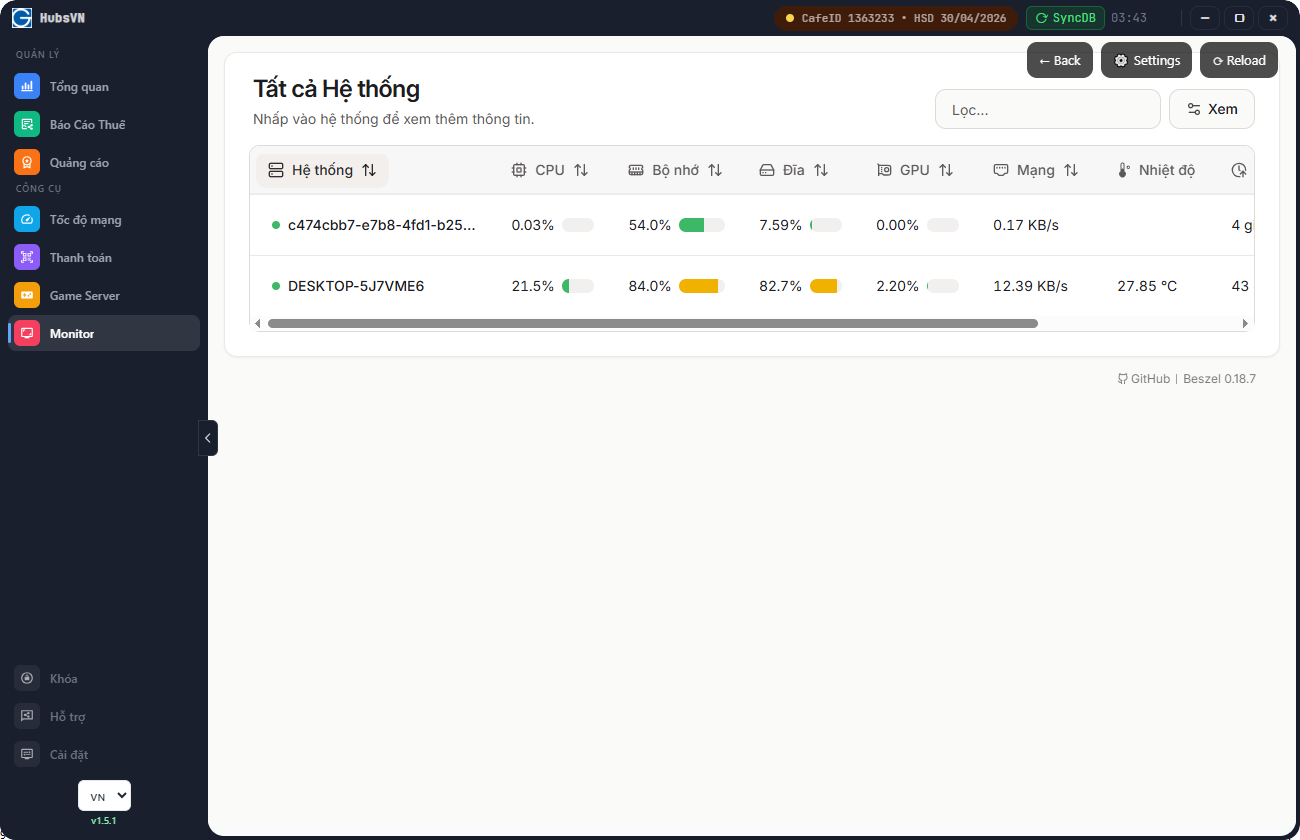Focus the Lọc filter input field
Image resolution: width=1300 pixels, height=840 pixels.
(x=1047, y=109)
